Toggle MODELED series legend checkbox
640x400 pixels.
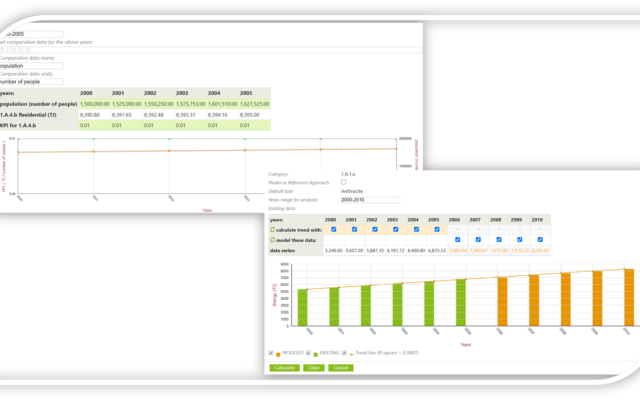pos(271,353)
